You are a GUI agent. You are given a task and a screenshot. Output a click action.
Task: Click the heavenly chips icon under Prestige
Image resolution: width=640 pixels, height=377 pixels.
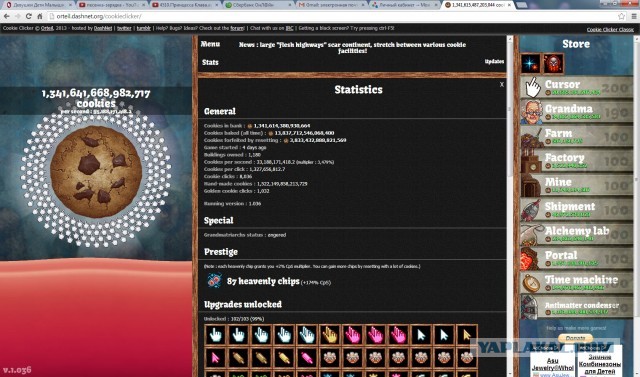coord(214,281)
